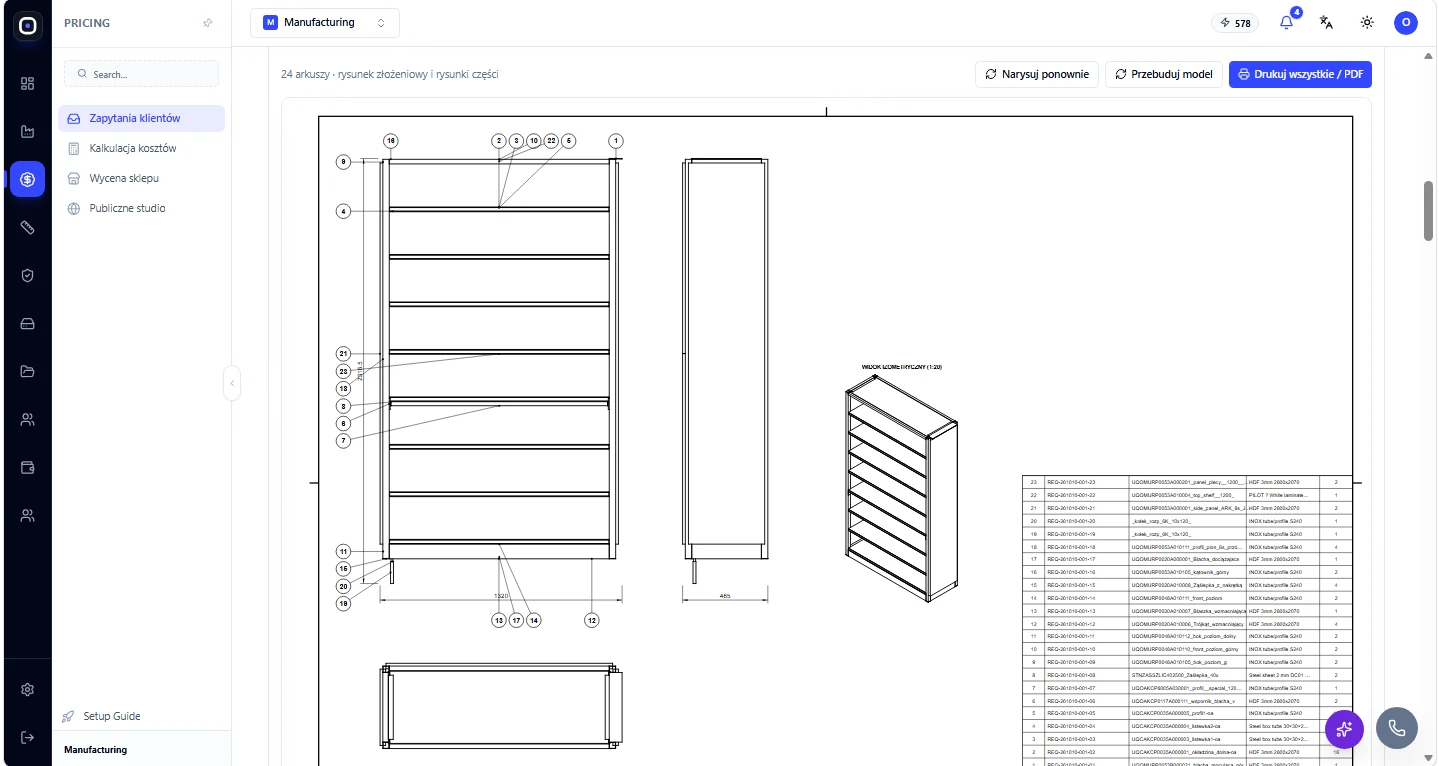Open the wallet icon in sidebar
Image resolution: width=1439 pixels, height=766 pixels.
pyautogui.click(x=27, y=467)
